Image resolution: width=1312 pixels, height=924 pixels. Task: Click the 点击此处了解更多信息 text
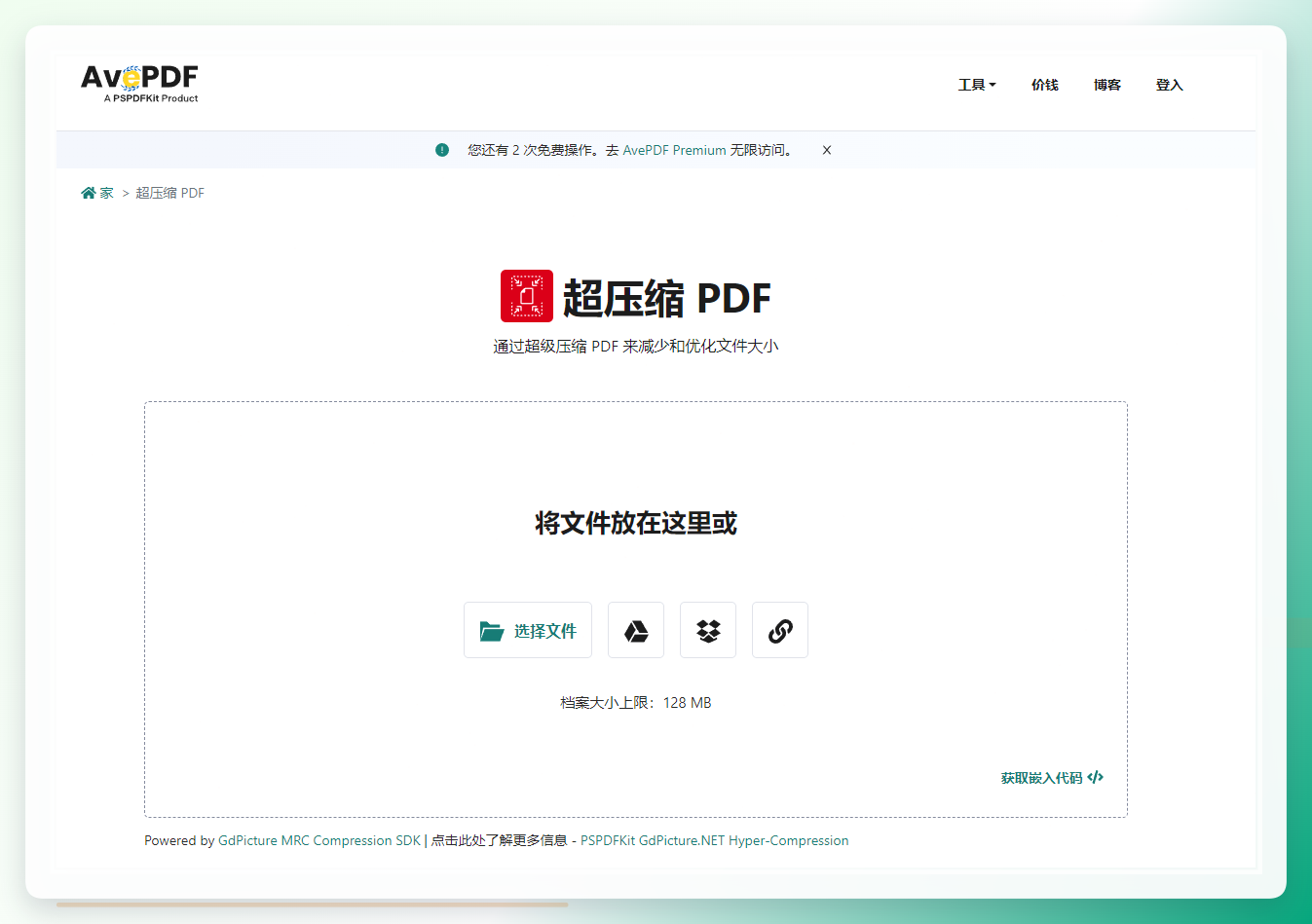[x=499, y=840]
